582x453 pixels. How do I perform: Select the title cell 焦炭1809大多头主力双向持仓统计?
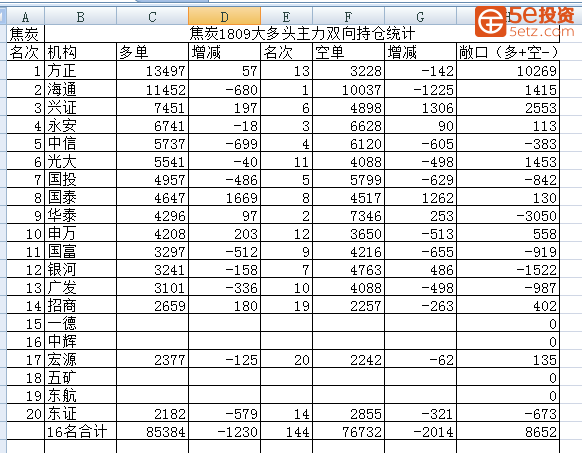click(x=302, y=34)
